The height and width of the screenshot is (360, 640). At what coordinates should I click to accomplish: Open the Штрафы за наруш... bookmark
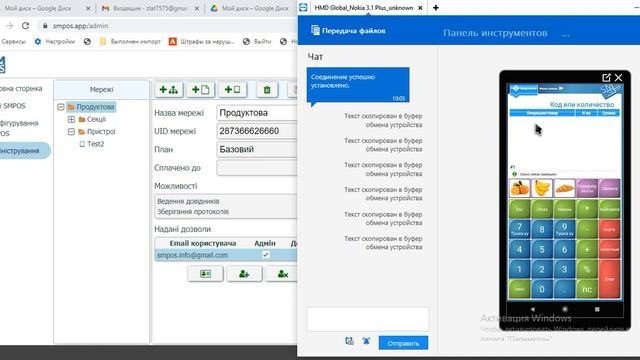point(202,42)
